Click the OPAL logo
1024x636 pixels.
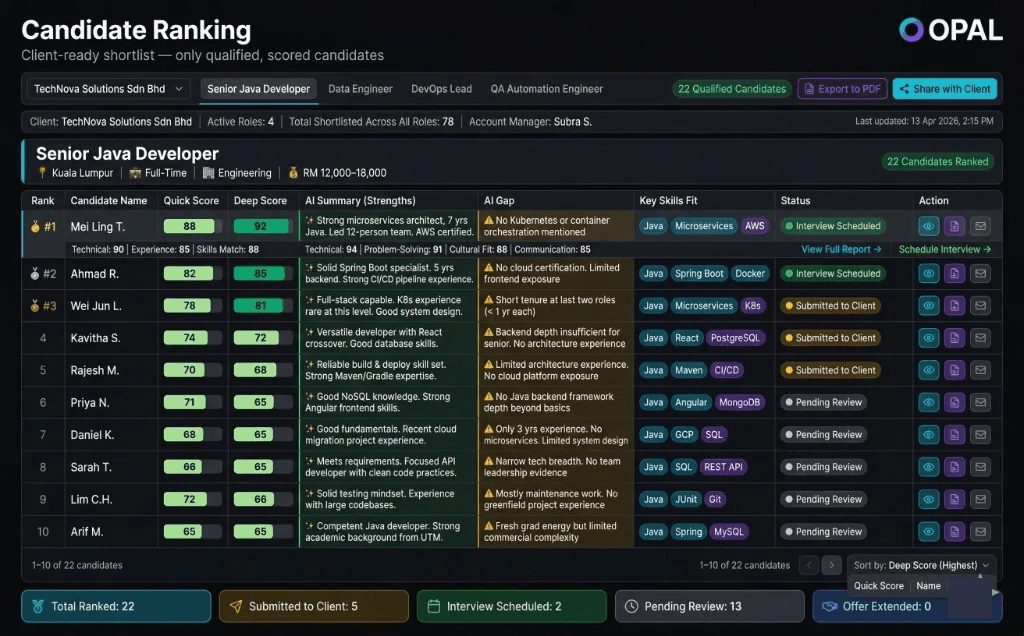(x=950, y=30)
